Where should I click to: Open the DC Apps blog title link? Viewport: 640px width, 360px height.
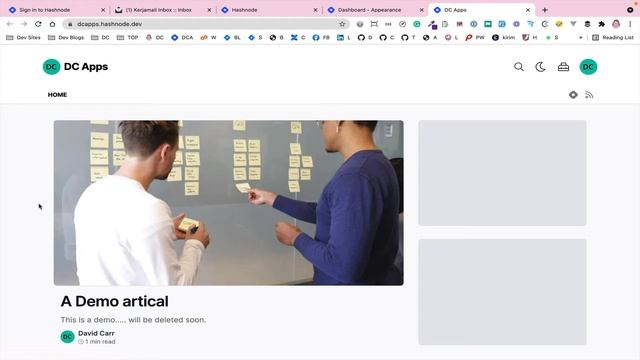86,67
